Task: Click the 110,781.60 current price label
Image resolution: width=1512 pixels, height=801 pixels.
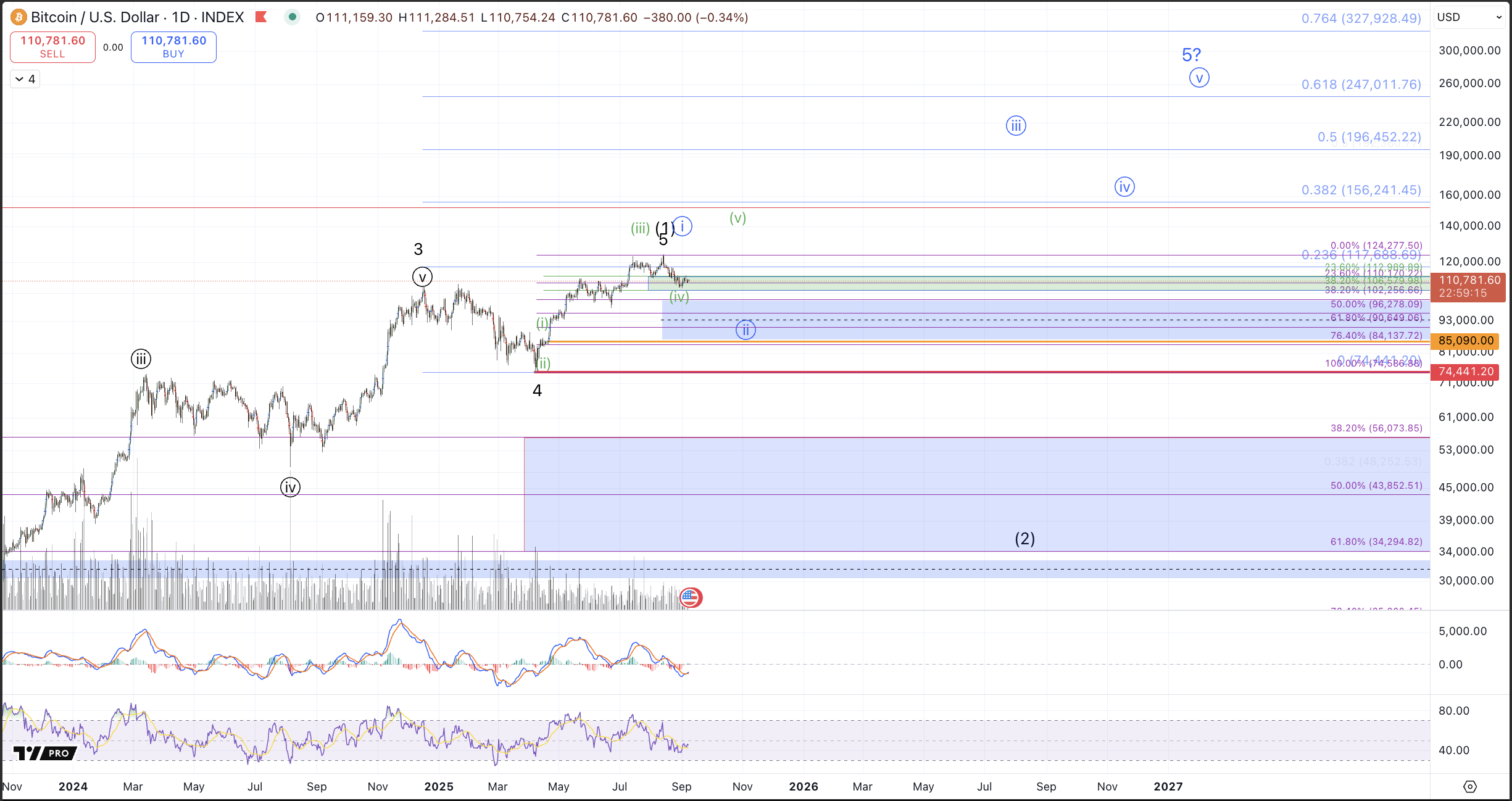Action: tap(1468, 286)
